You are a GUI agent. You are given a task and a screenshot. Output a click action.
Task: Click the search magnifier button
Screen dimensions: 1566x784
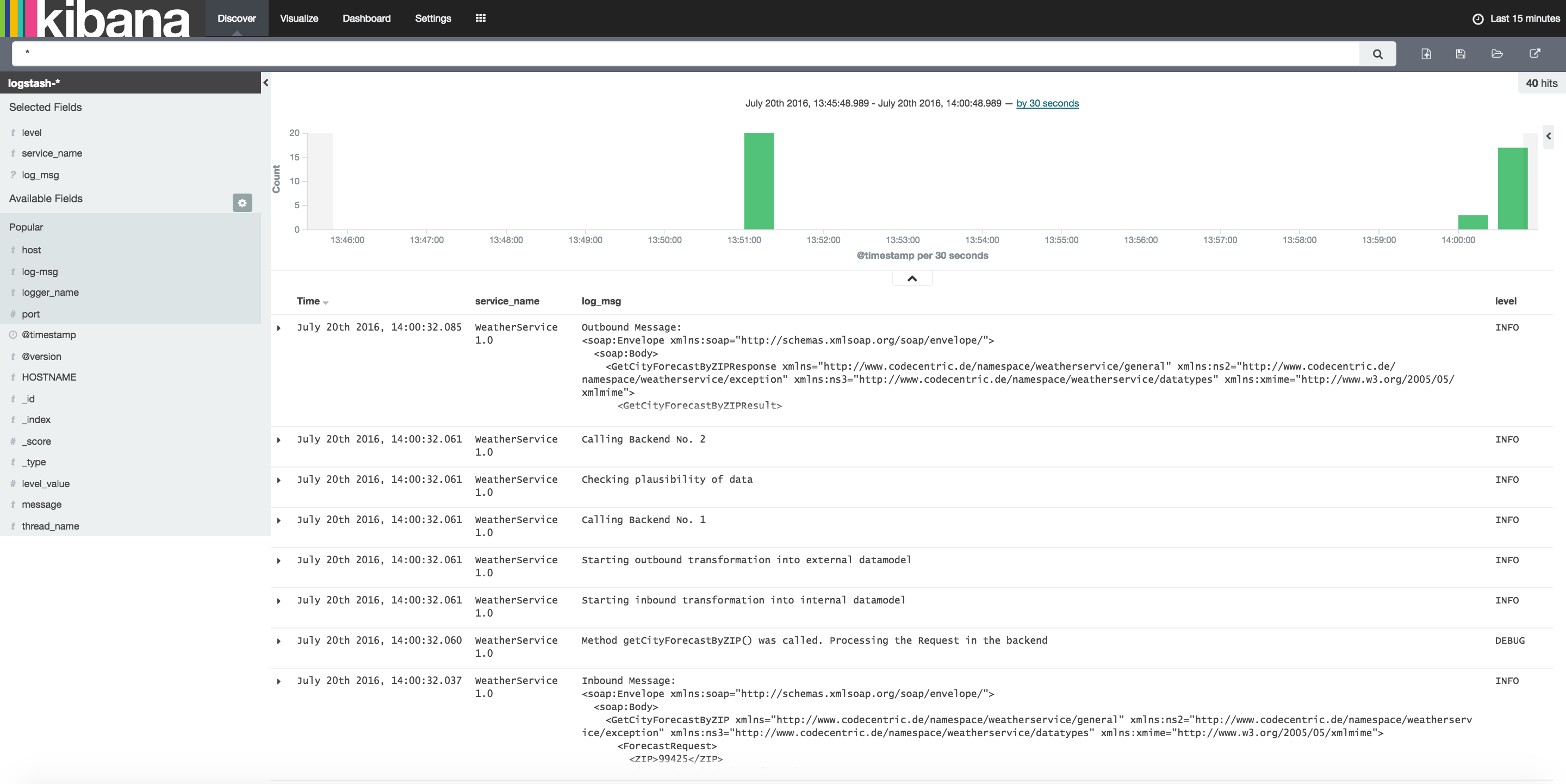coord(1377,54)
